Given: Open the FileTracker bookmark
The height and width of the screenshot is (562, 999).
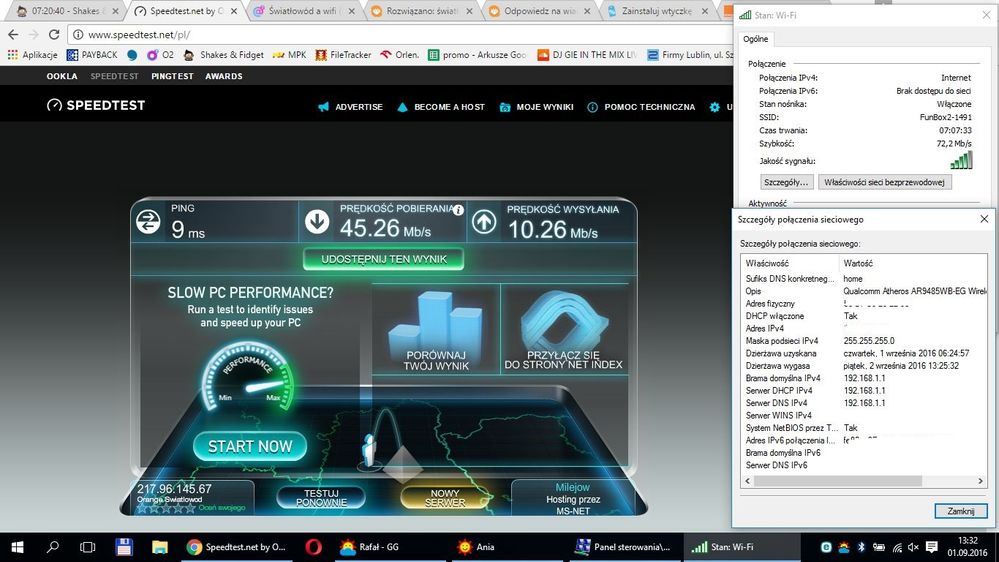Looking at the screenshot, I should [343, 55].
